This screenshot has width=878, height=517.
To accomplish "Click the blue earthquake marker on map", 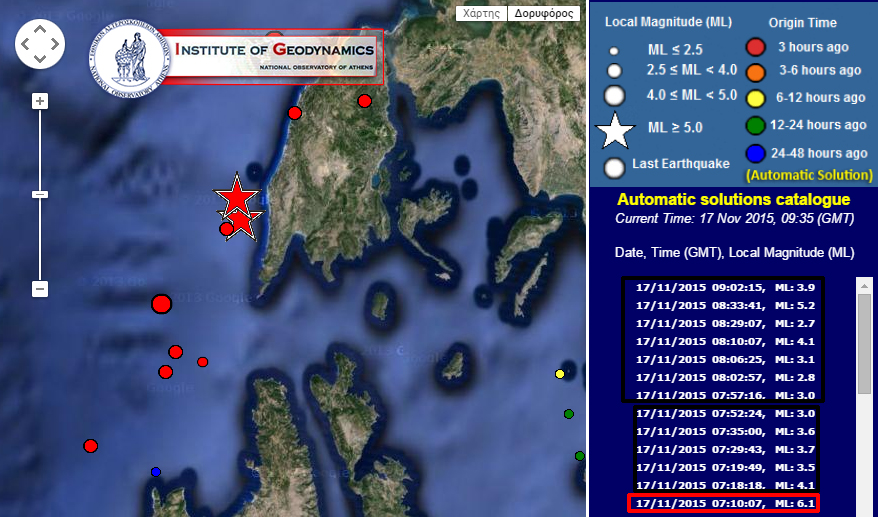I will coord(155,471).
